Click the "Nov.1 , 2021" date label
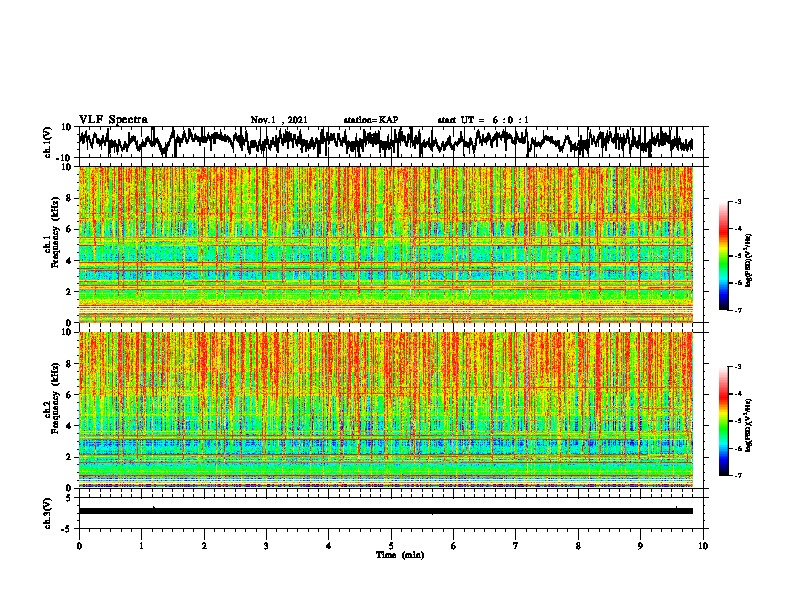Viewport: 792px width, 612px height. click(279, 120)
